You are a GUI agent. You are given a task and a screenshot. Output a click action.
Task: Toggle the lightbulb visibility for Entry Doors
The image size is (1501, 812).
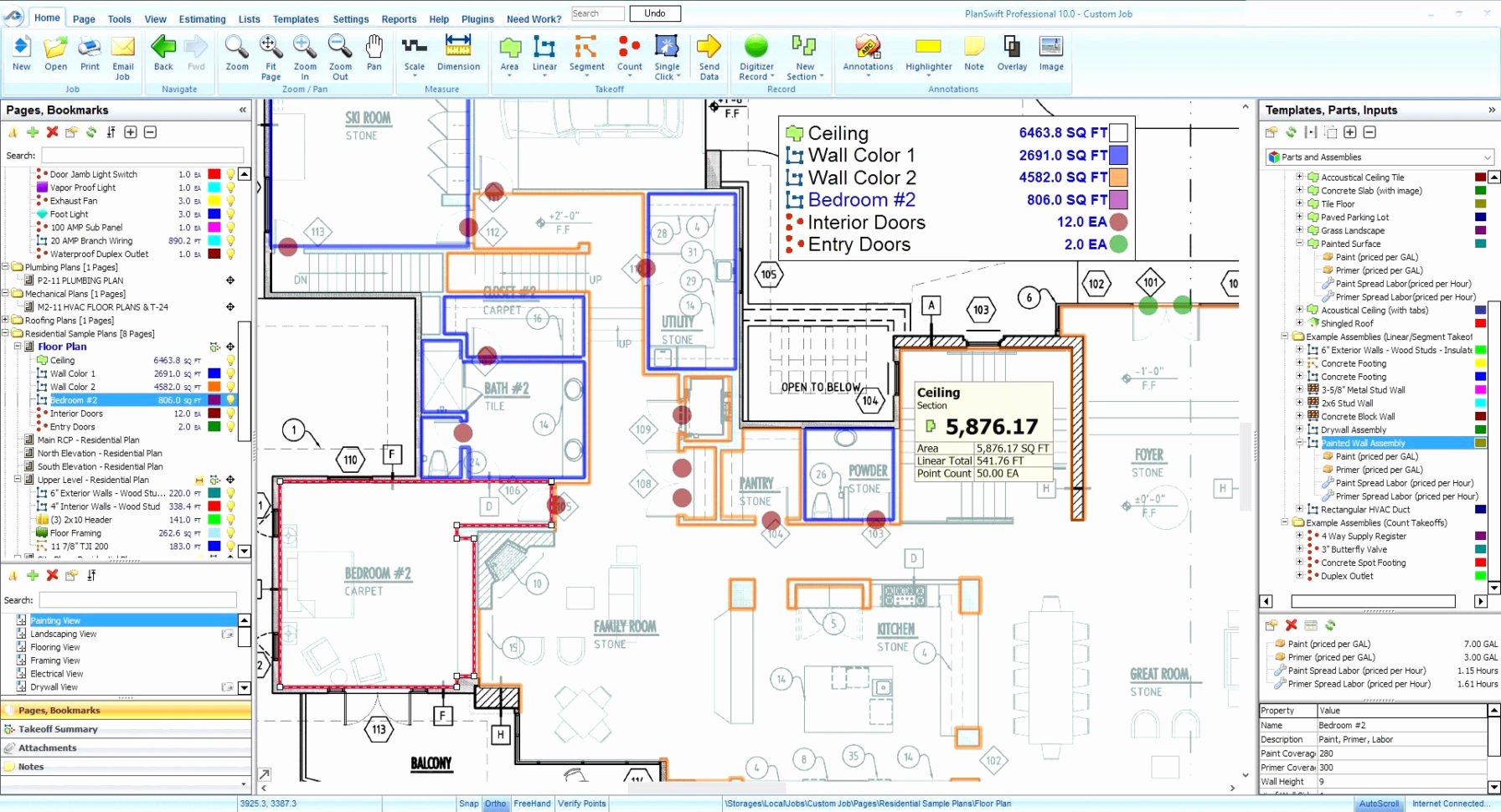(230, 427)
